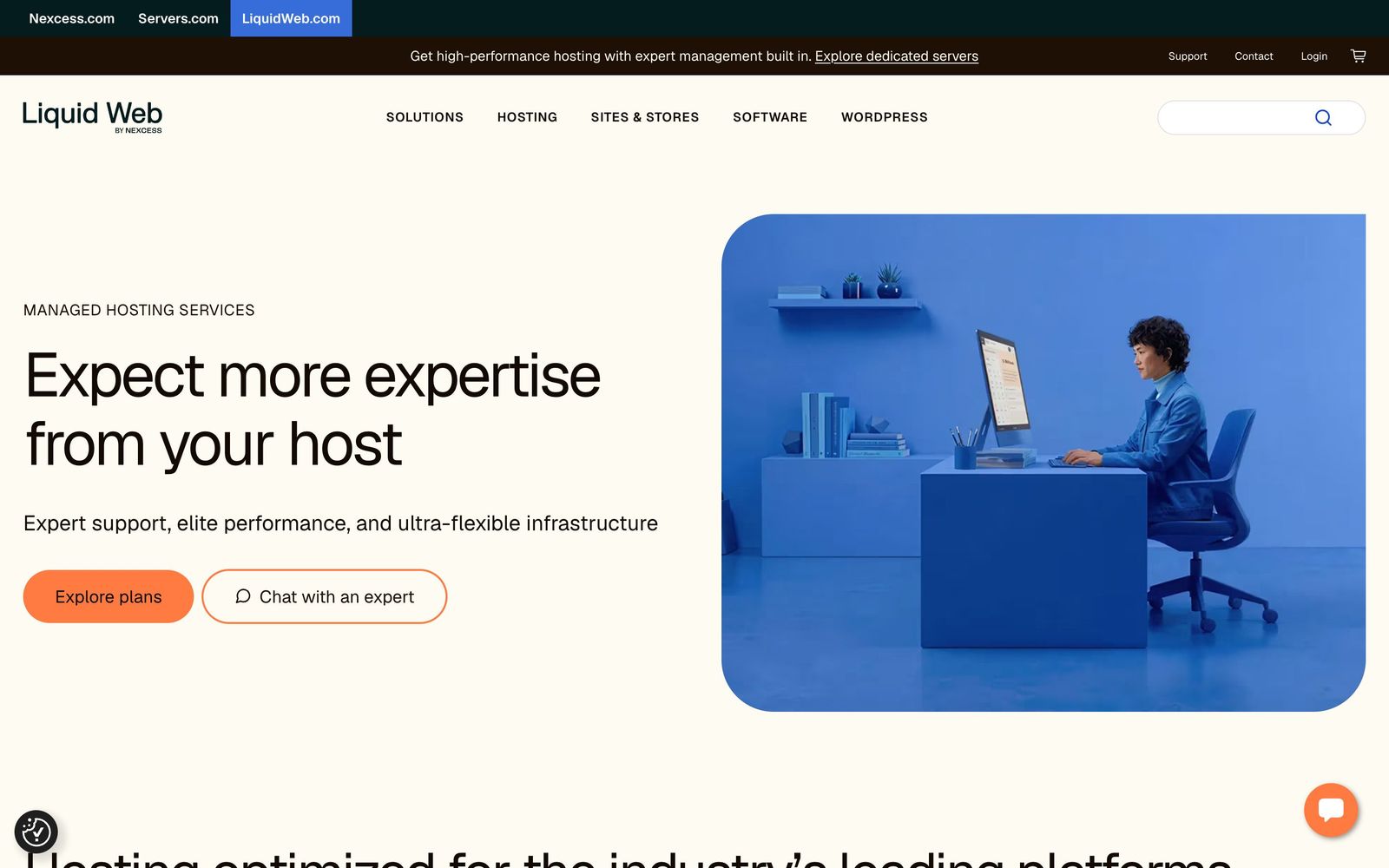Click the Login link
The height and width of the screenshot is (868, 1389).
point(1313,56)
